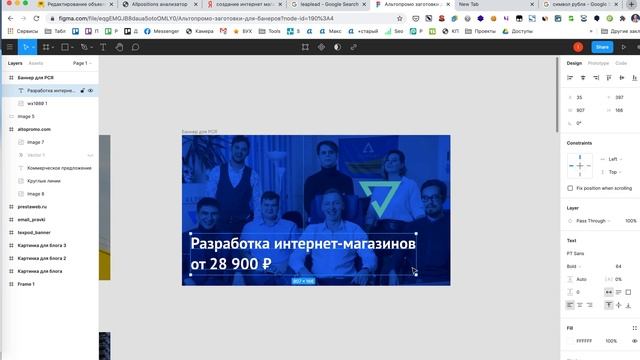
Task: Switch to the Assets tab
Action: (36, 63)
